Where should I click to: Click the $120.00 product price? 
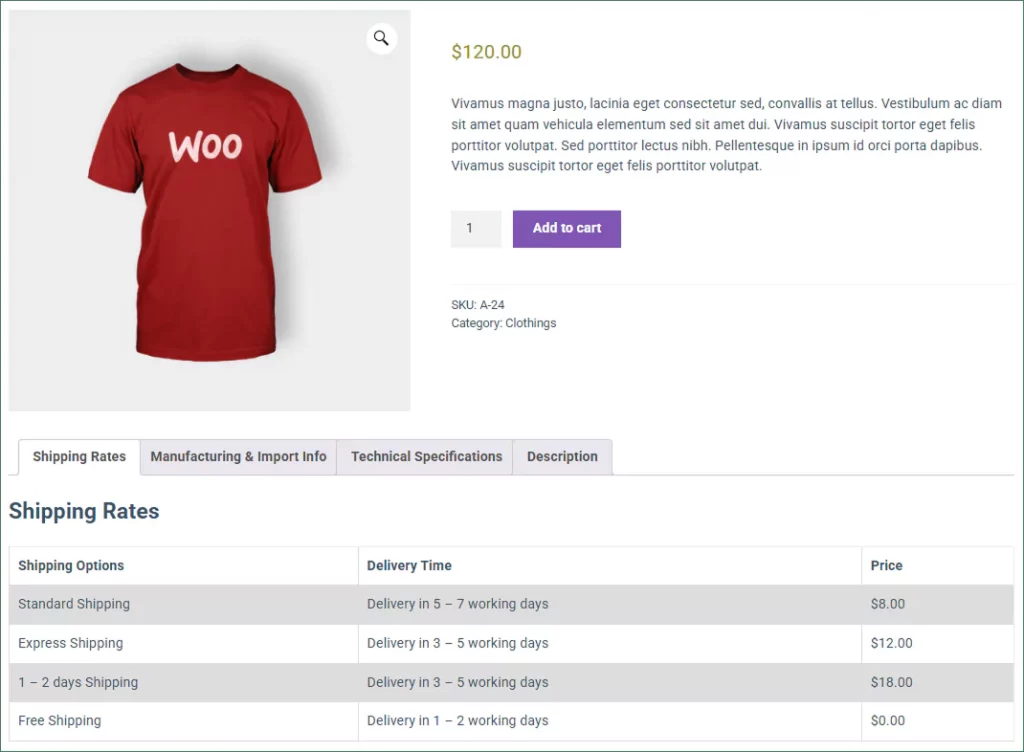tap(487, 52)
